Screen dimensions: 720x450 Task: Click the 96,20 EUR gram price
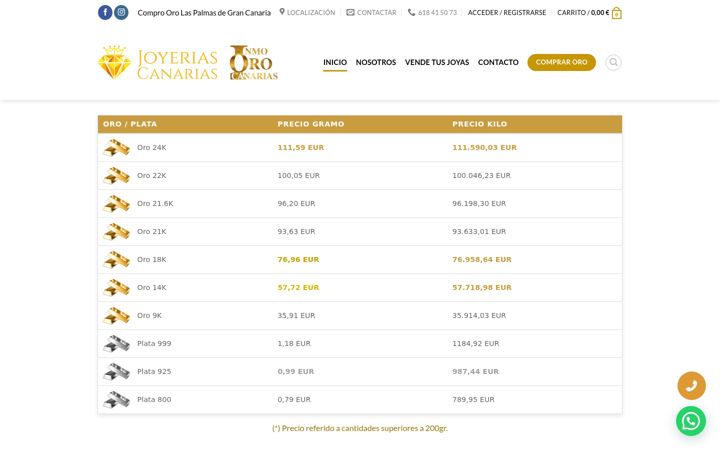pyautogui.click(x=296, y=203)
